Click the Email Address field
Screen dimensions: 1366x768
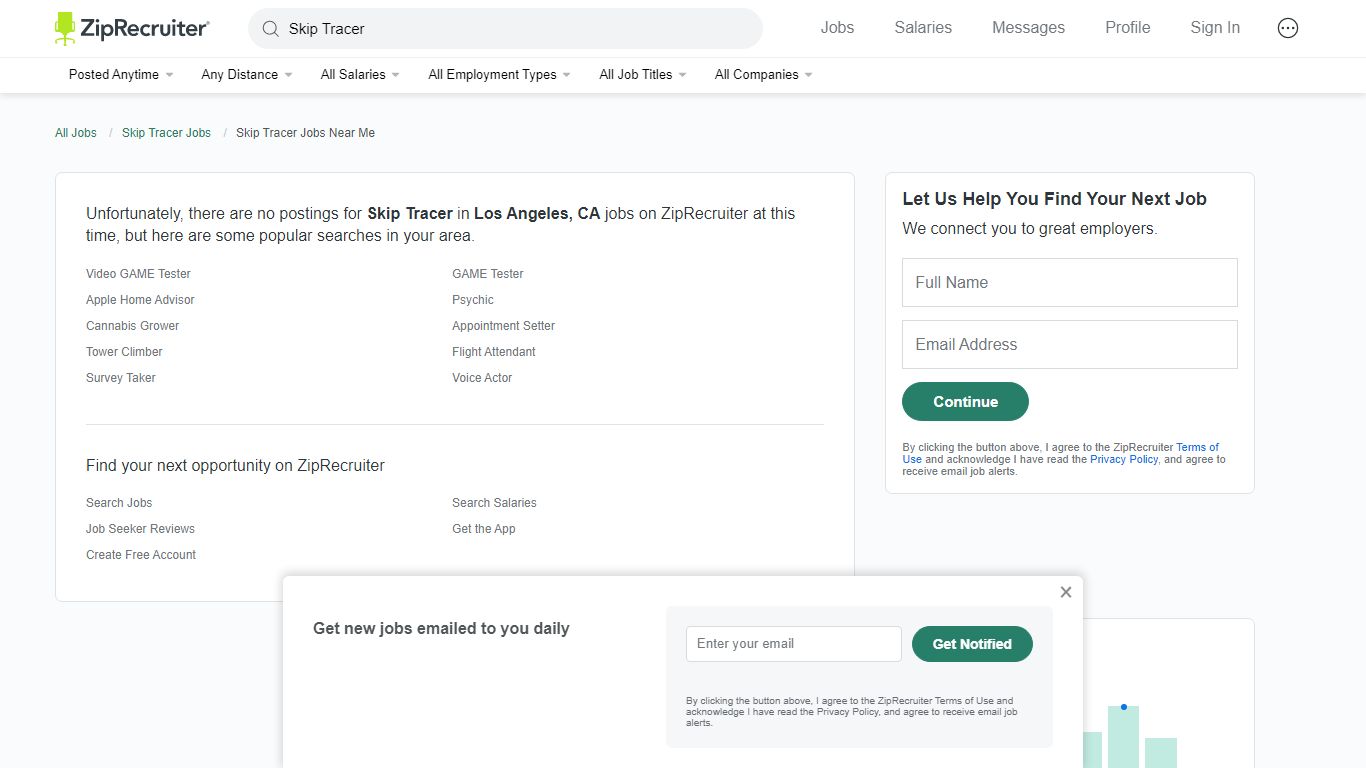pyautogui.click(x=1070, y=345)
